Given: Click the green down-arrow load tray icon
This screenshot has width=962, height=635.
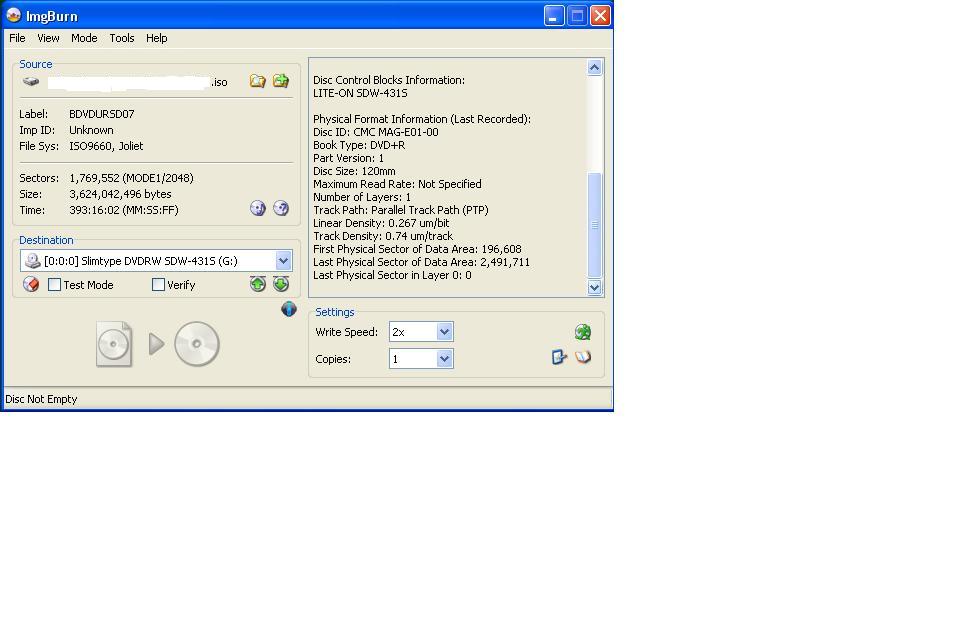Looking at the screenshot, I should [x=281, y=284].
